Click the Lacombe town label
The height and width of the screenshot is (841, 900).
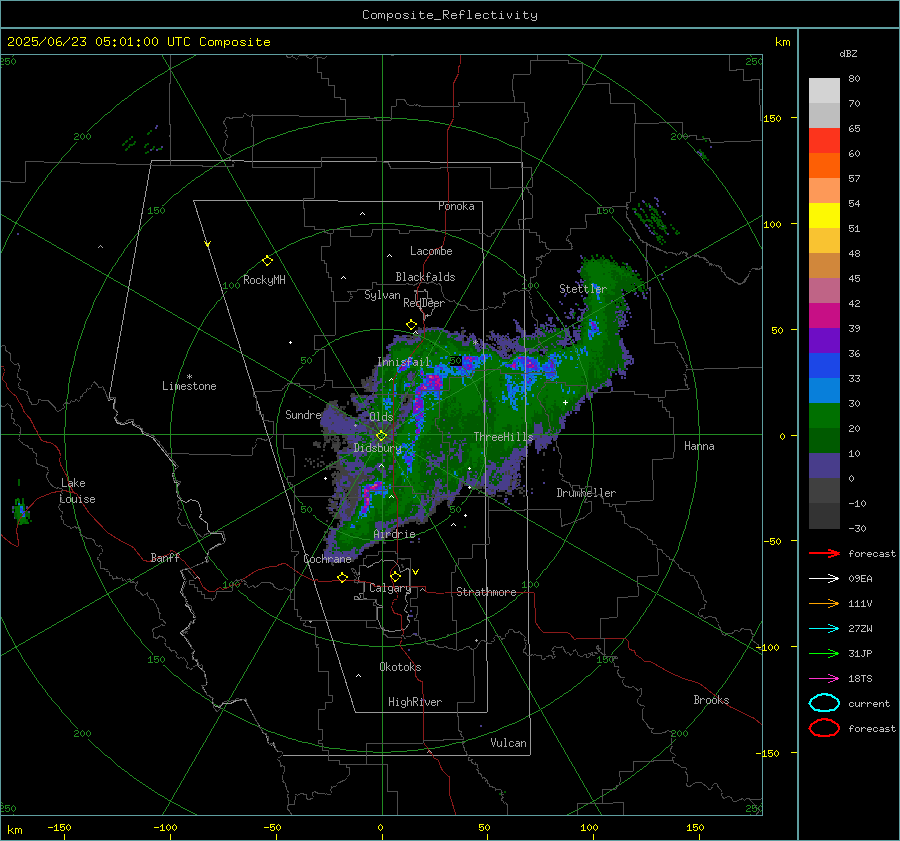click(431, 251)
